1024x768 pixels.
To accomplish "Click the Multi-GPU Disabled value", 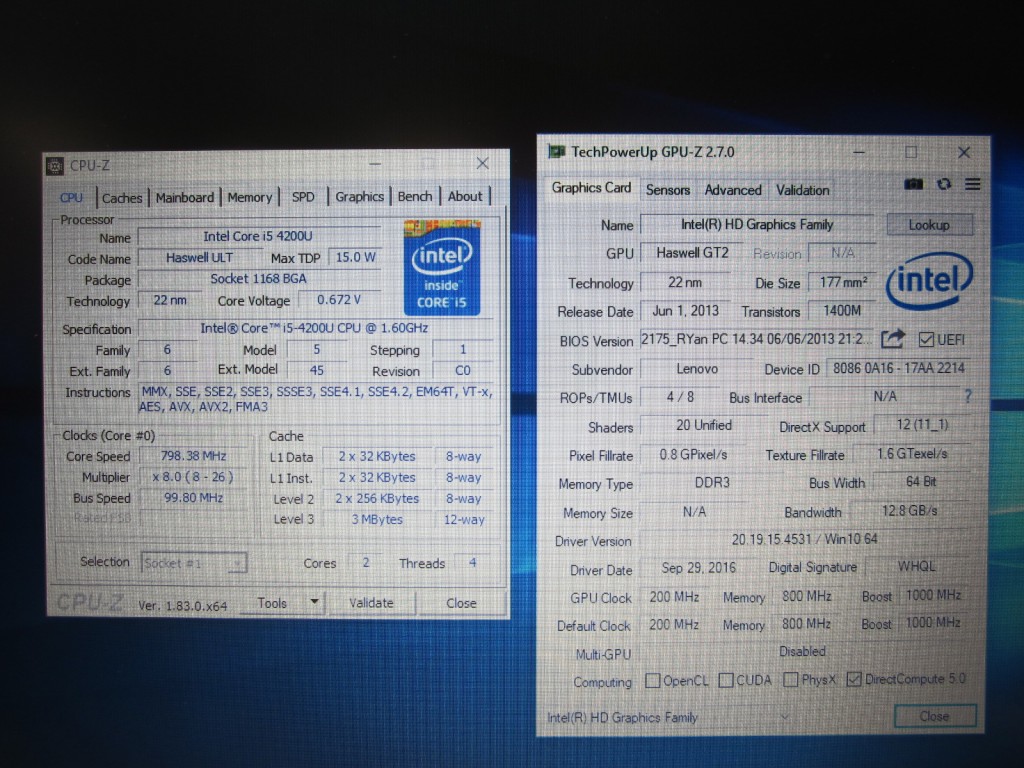I will click(803, 652).
